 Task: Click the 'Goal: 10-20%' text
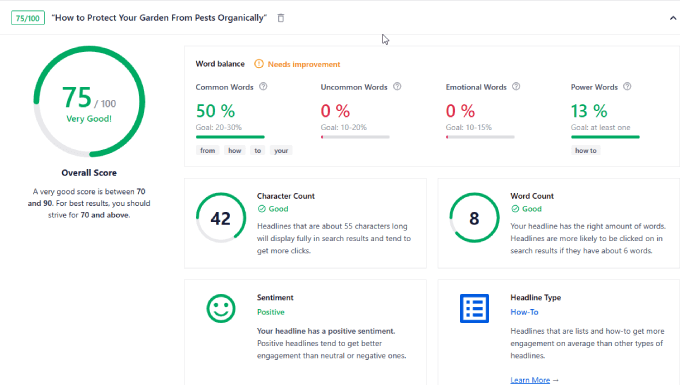click(343, 127)
